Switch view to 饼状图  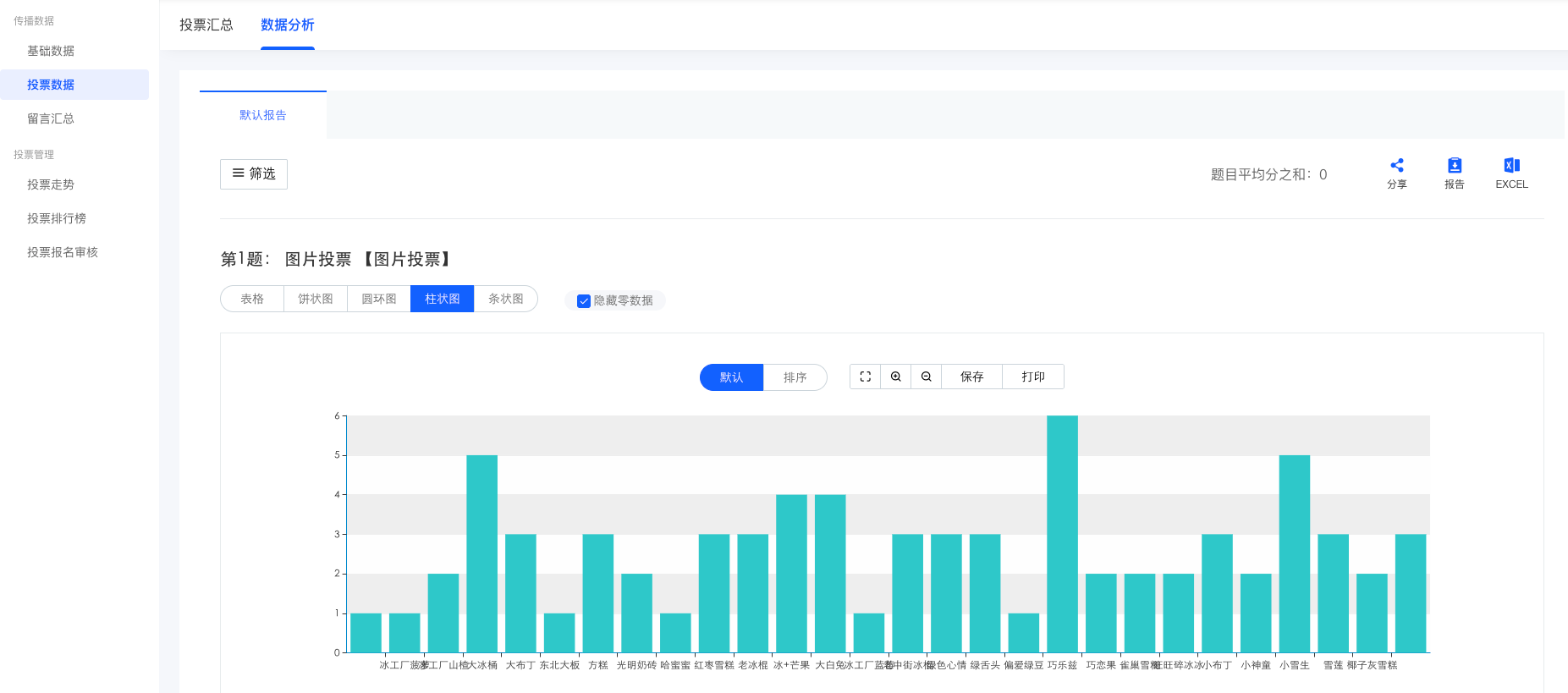click(x=315, y=299)
